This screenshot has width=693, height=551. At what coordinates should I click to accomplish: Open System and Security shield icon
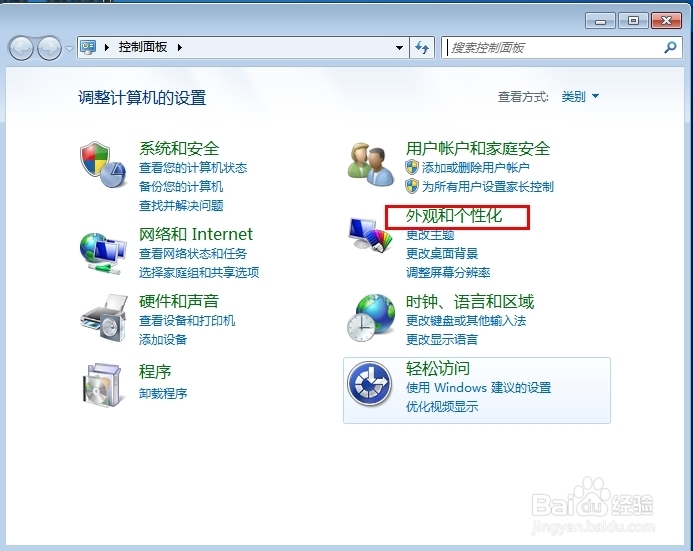[103, 164]
